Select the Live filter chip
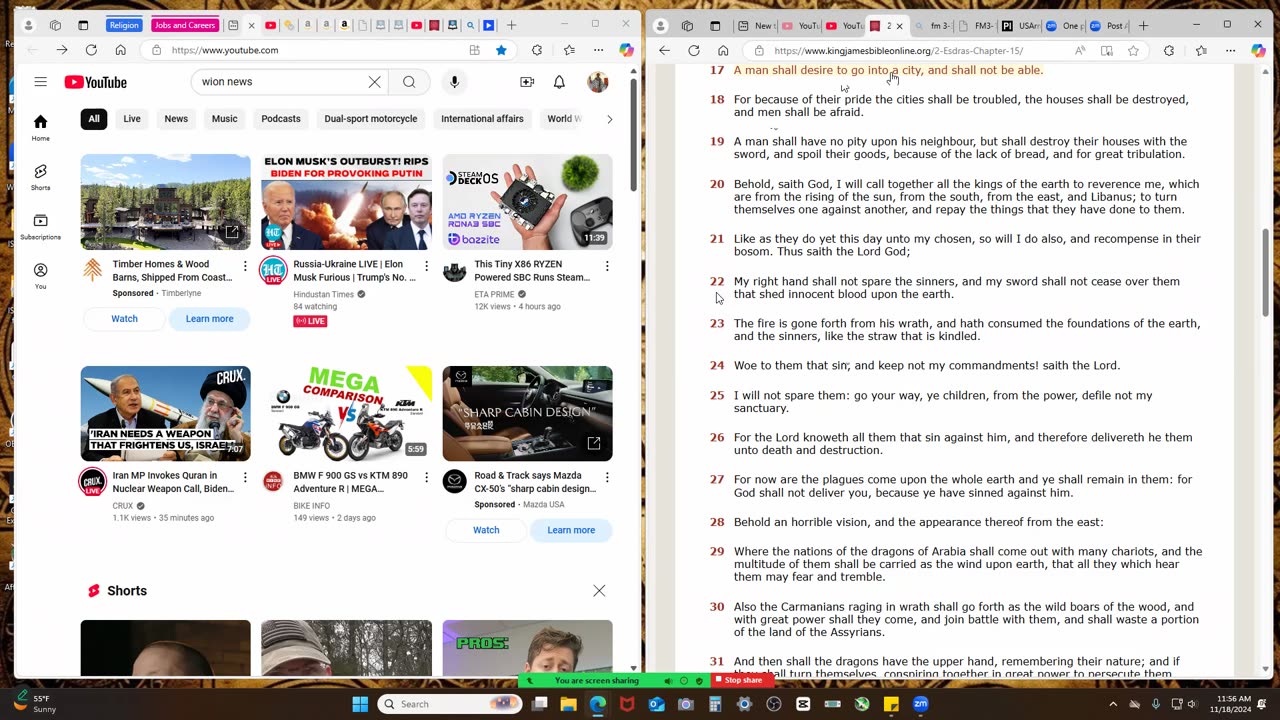Image resolution: width=1280 pixels, height=720 pixels. pyautogui.click(x=132, y=119)
